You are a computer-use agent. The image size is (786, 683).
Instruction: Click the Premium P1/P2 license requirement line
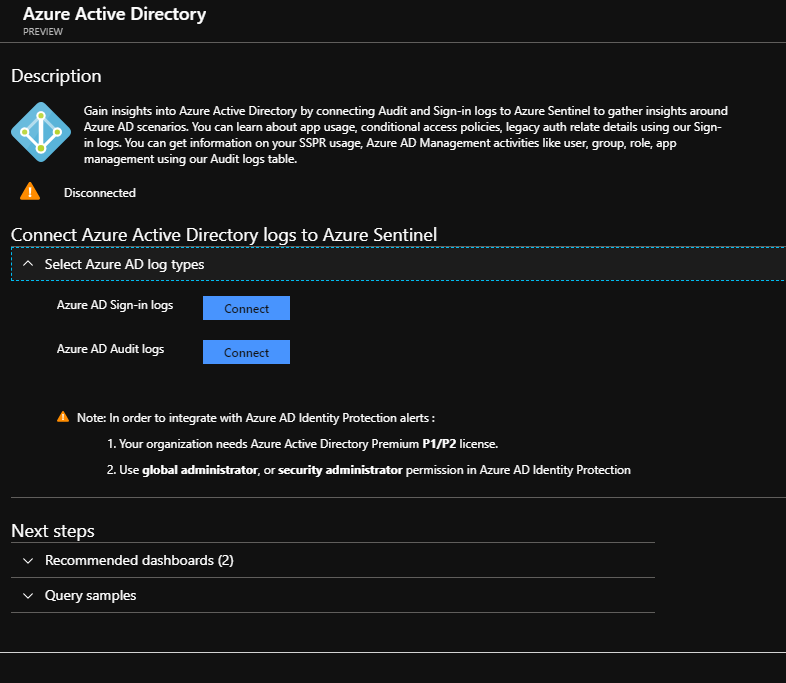(303, 444)
